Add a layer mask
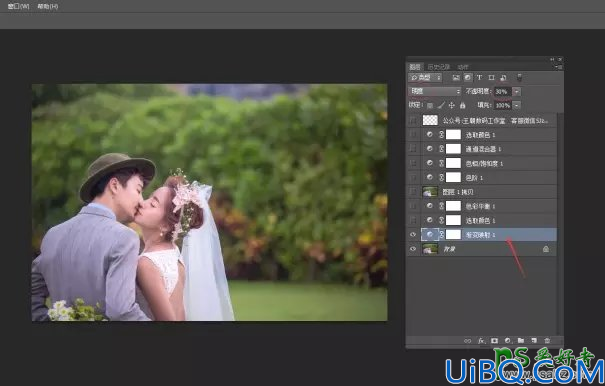Viewport: 605px width, 386px height. coord(494,341)
